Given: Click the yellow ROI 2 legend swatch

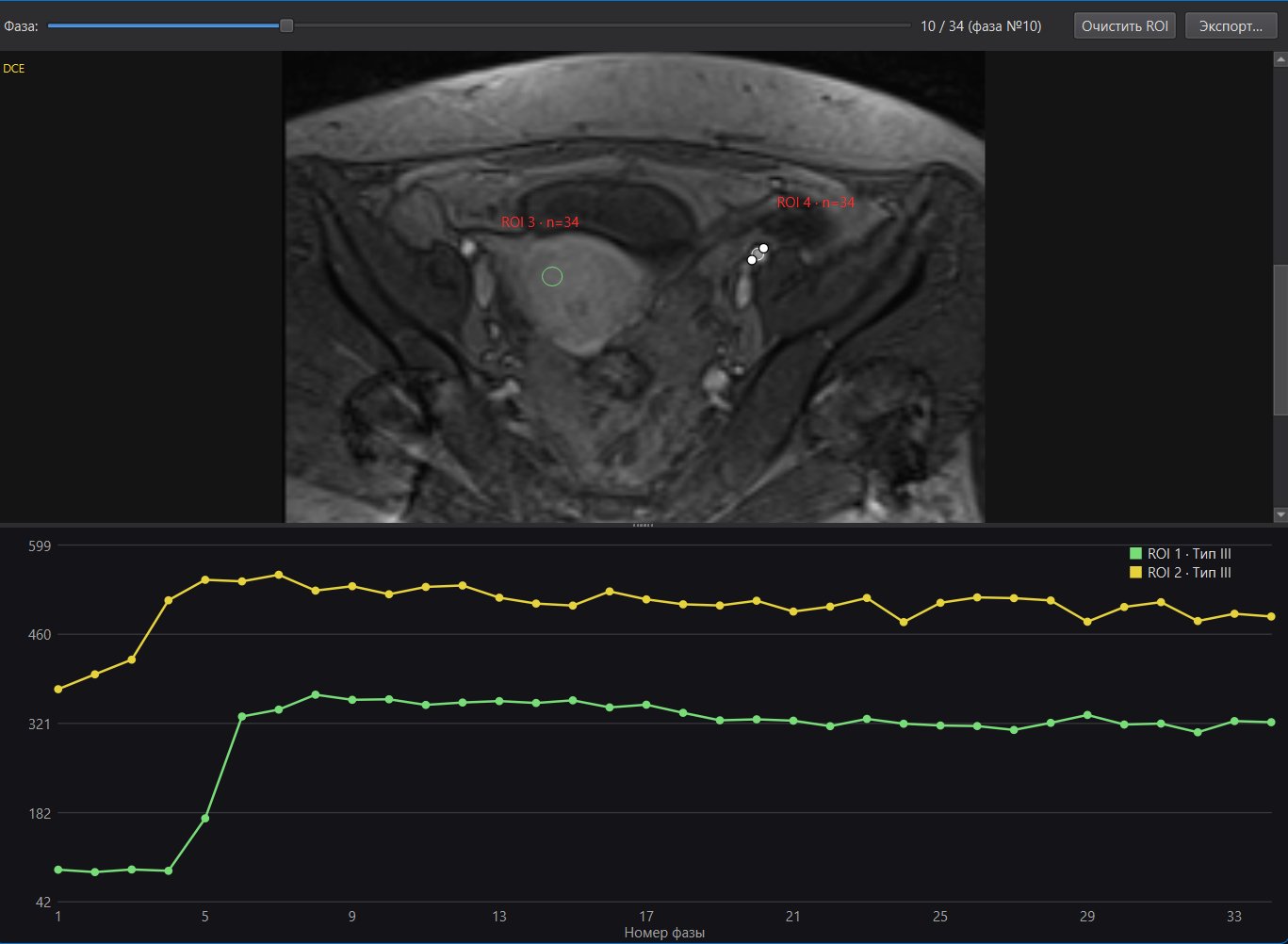Looking at the screenshot, I should [x=1135, y=573].
